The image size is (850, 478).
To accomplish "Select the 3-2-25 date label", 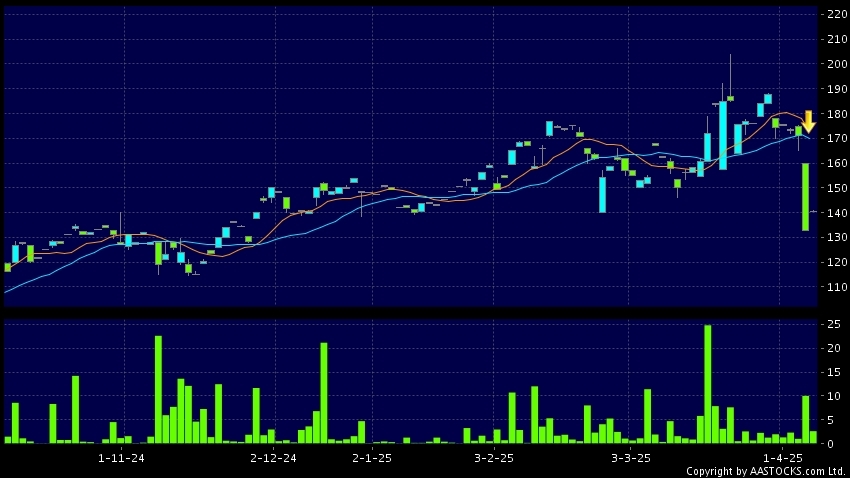I will 494,458.
